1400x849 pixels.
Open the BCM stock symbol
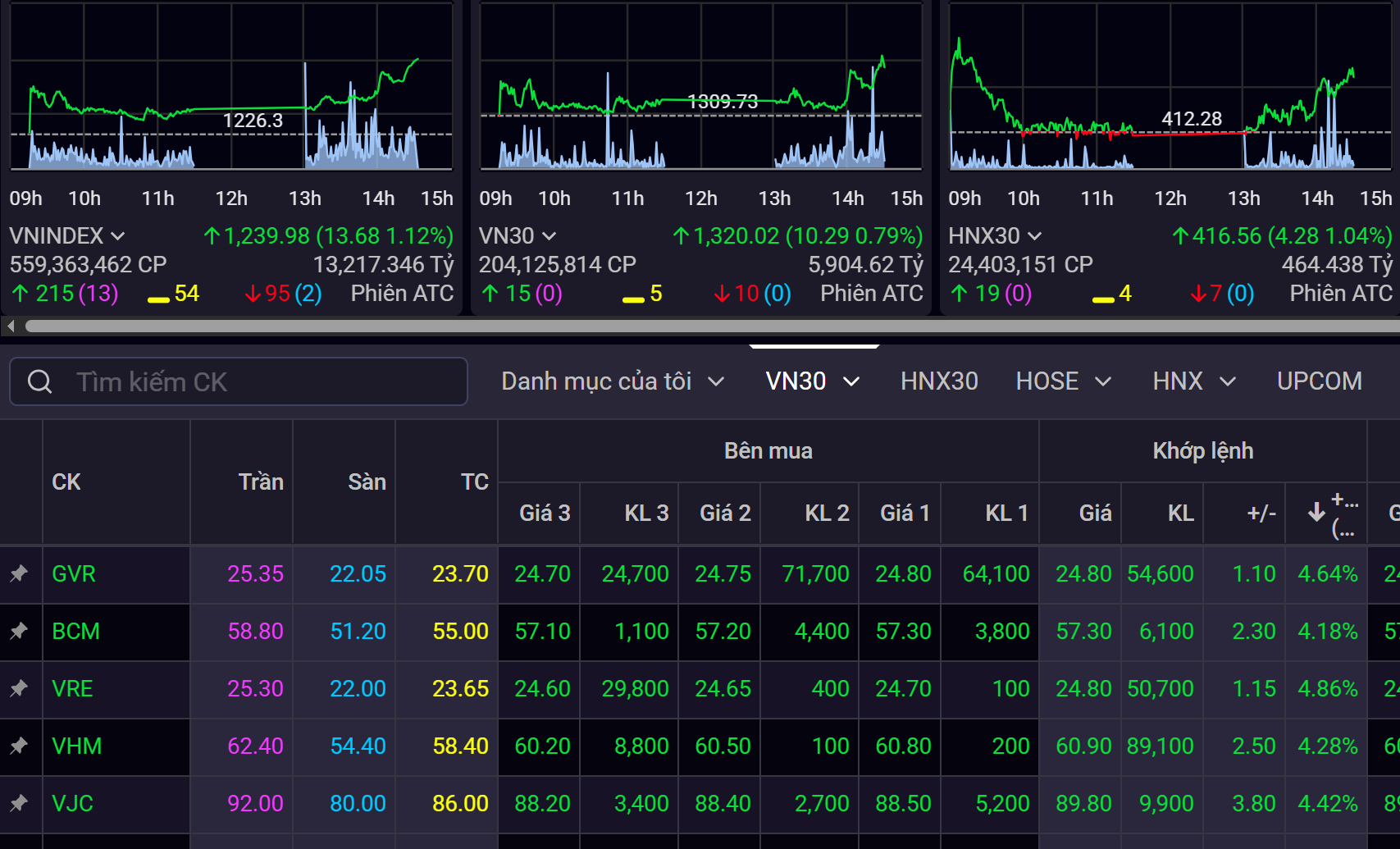click(75, 631)
